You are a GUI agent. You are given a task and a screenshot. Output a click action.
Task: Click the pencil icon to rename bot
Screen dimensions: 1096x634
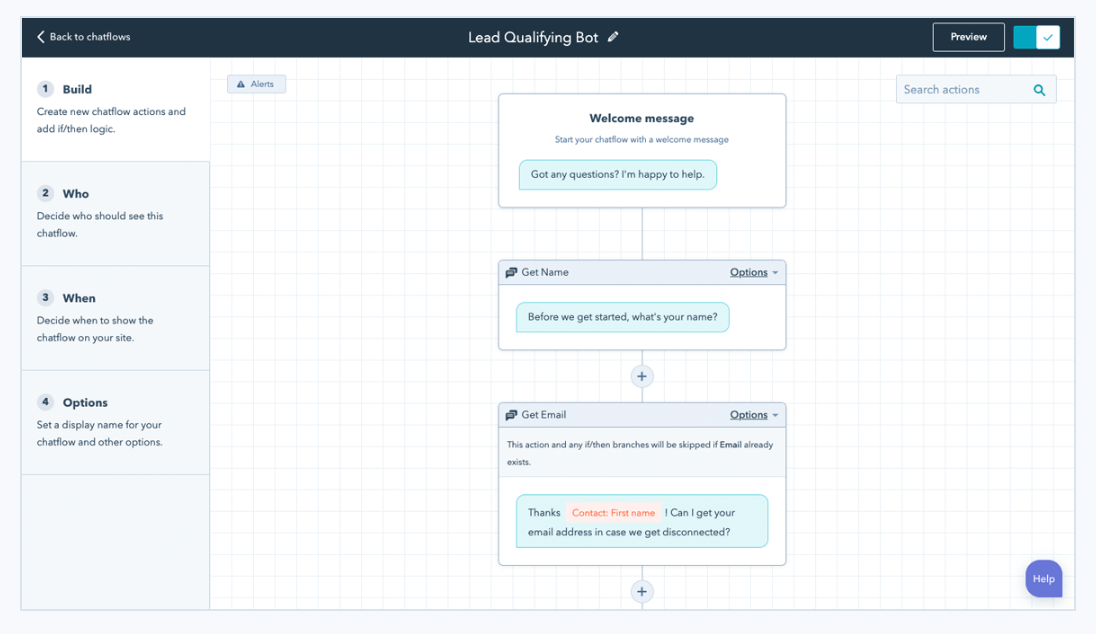613,37
